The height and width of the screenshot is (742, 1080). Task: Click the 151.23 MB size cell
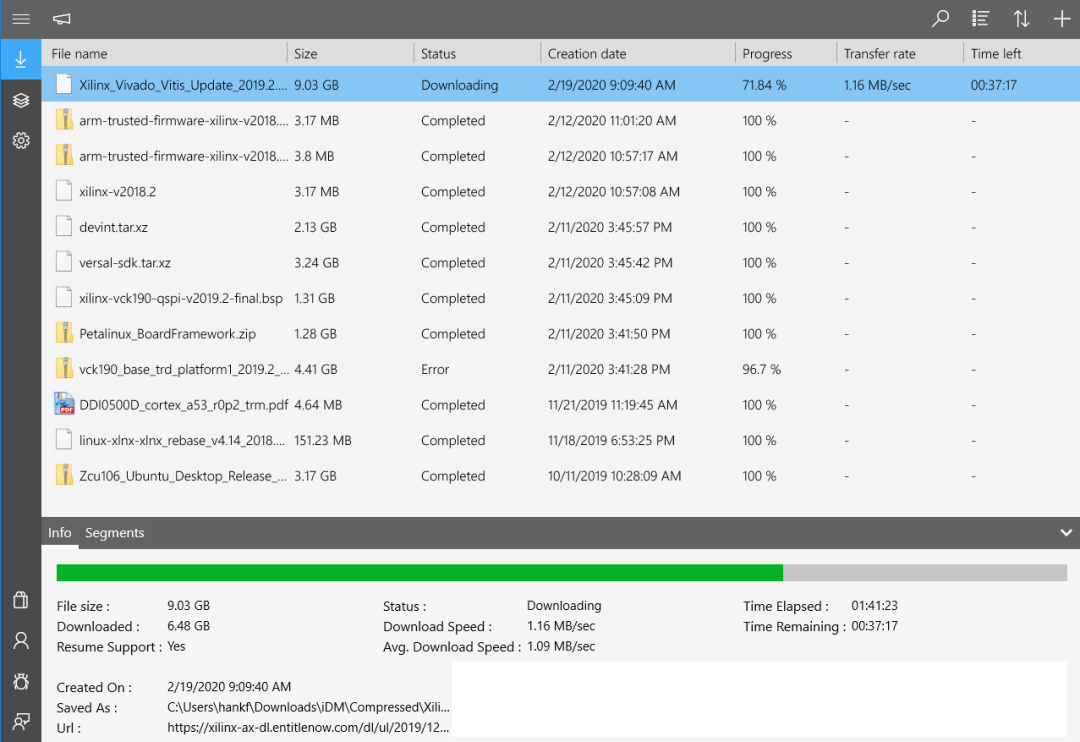pyautogui.click(x=322, y=440)
